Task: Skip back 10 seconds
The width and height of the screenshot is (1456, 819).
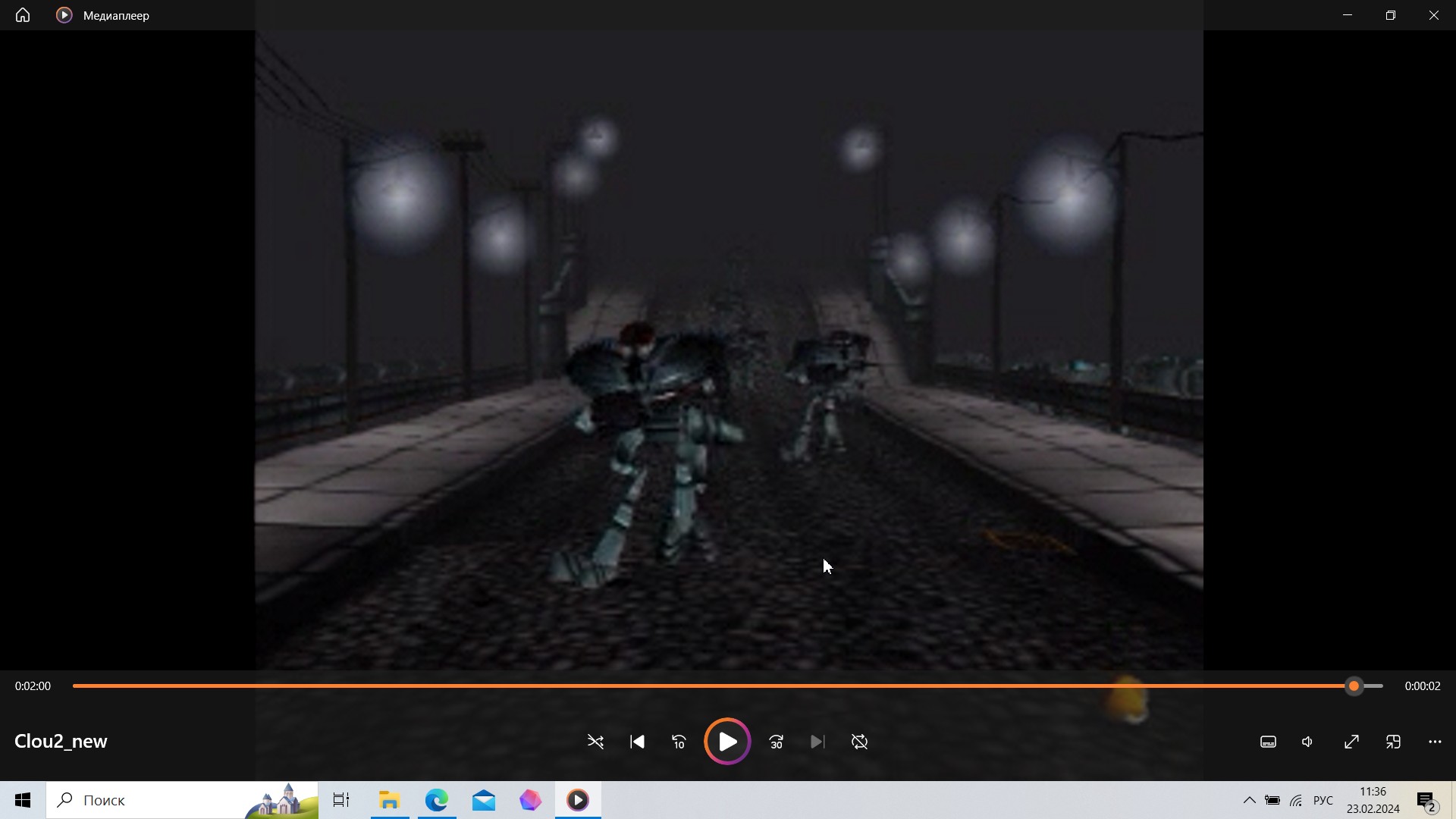Action: pyautogui.click(x=679, y=742)
